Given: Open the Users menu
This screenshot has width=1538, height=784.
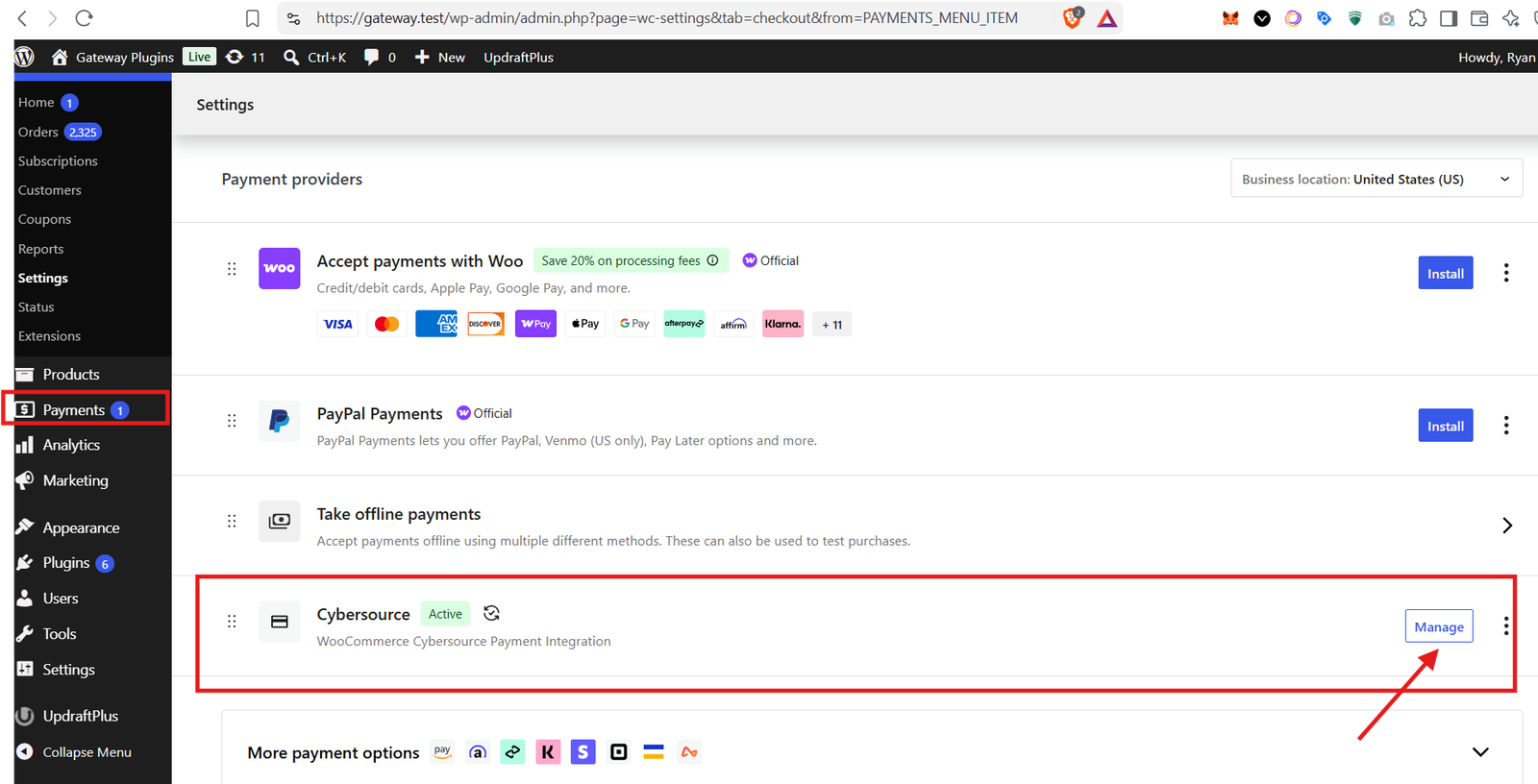Looking at the screenshot, I should [x=61, y=599].
